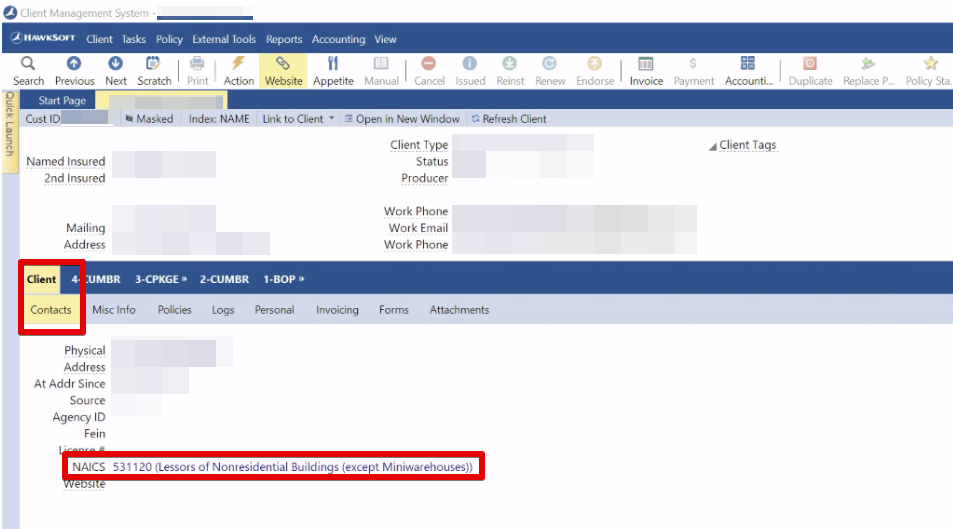Screen dimensions: 953x529
Task: Click the Endorse toolbar icon
Action: click(x=594, y=63)
